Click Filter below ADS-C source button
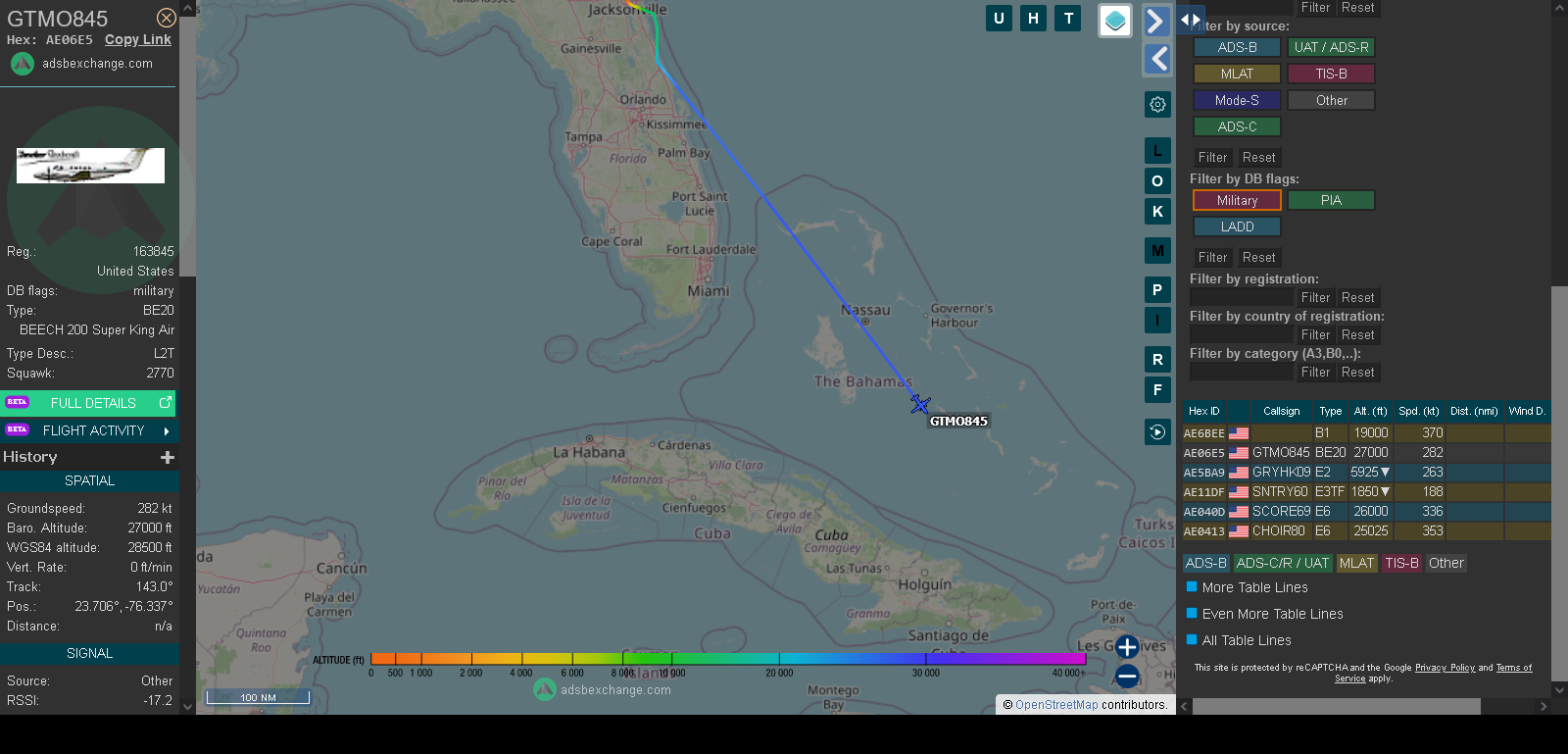1568x754 pixels. pos(1212,158)
